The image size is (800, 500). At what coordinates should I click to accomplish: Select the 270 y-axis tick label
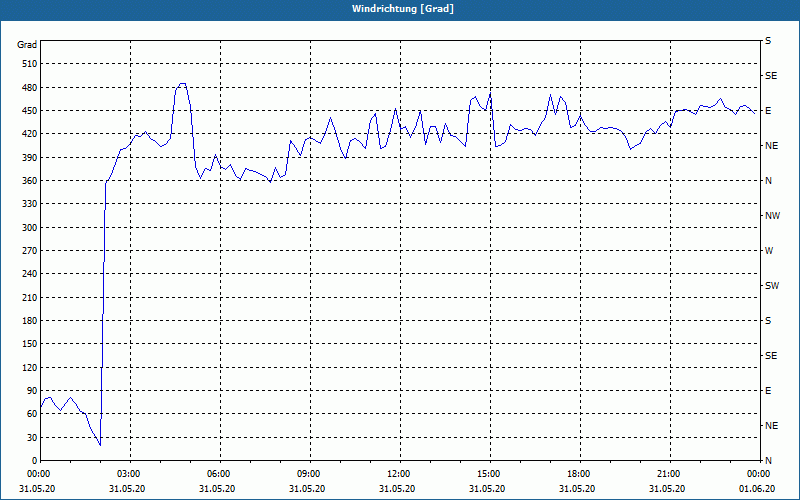pyautogui.click(x=30, y=251)
